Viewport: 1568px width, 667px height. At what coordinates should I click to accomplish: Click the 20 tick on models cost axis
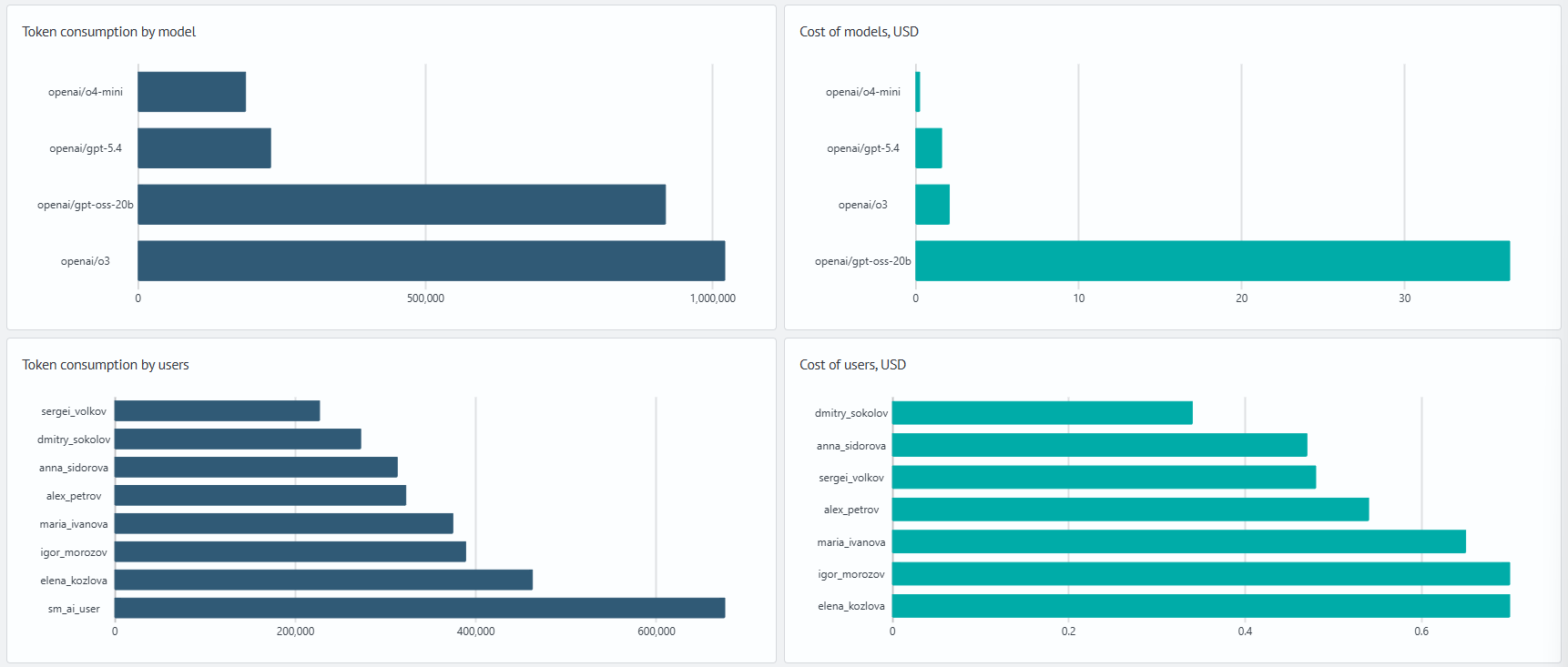pyautogui.click(x=1242, y=298)
